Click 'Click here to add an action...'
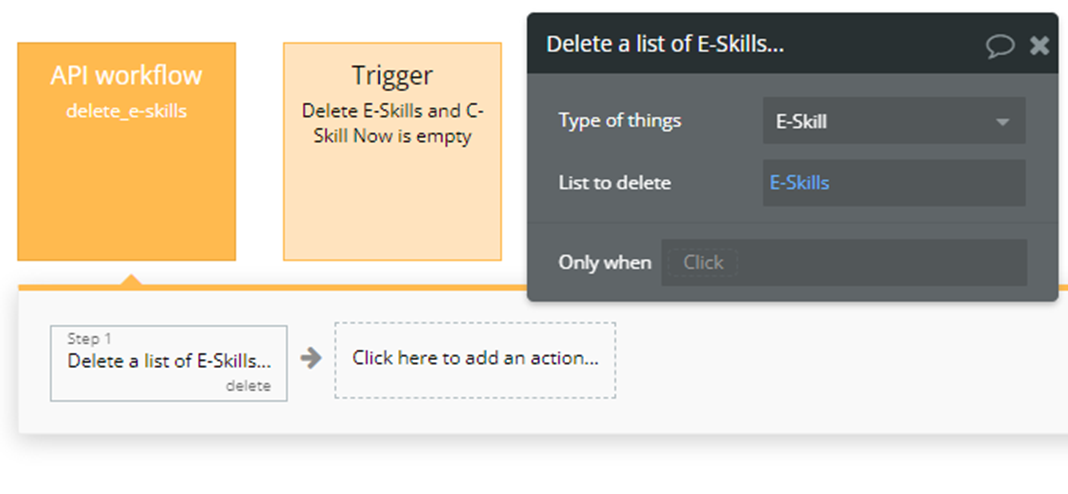Screen dimensions: 1068x494 475,359
